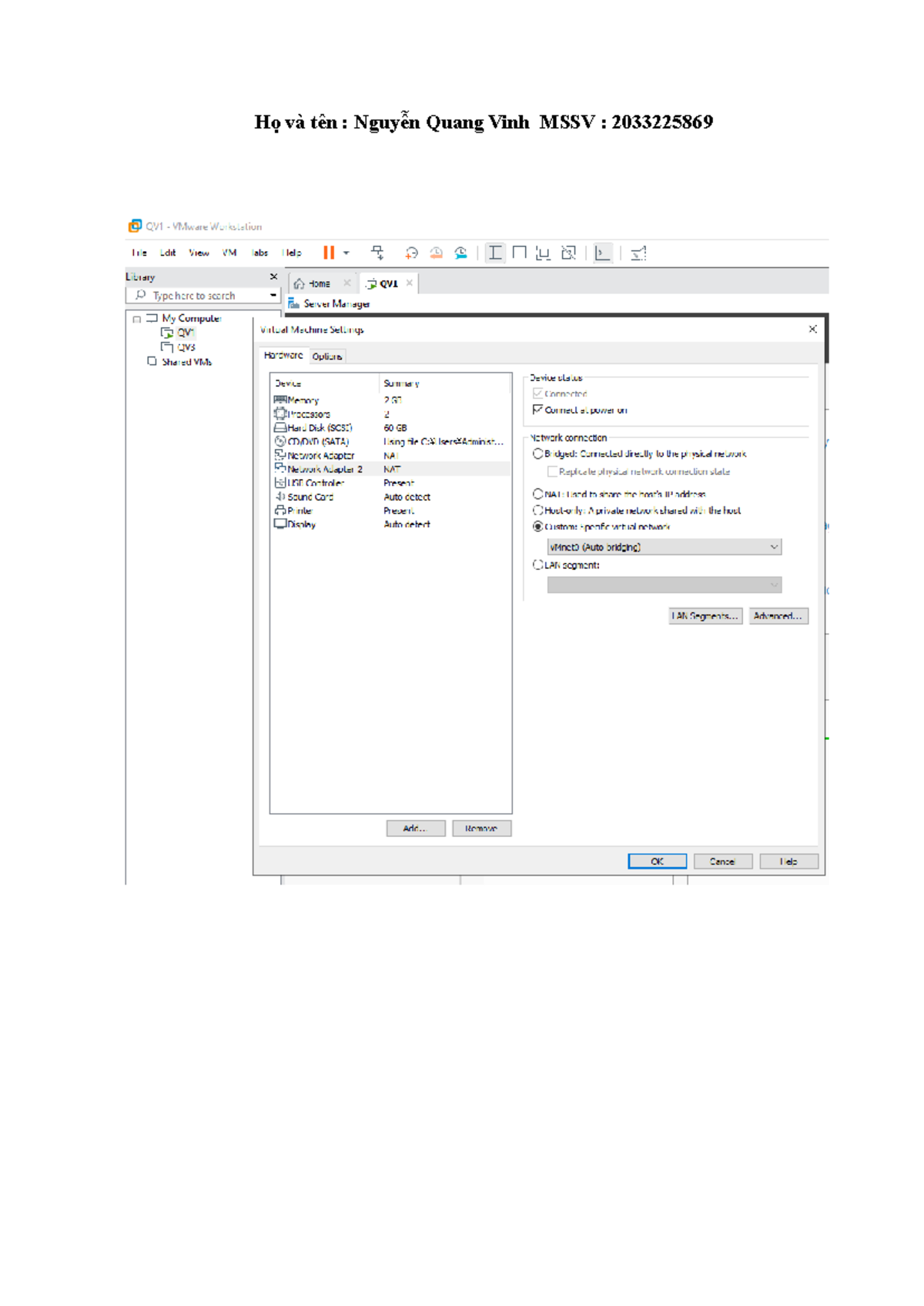Click the Remove device button
The width and height of the screenshot is (924, 1306).
(482, 829)
